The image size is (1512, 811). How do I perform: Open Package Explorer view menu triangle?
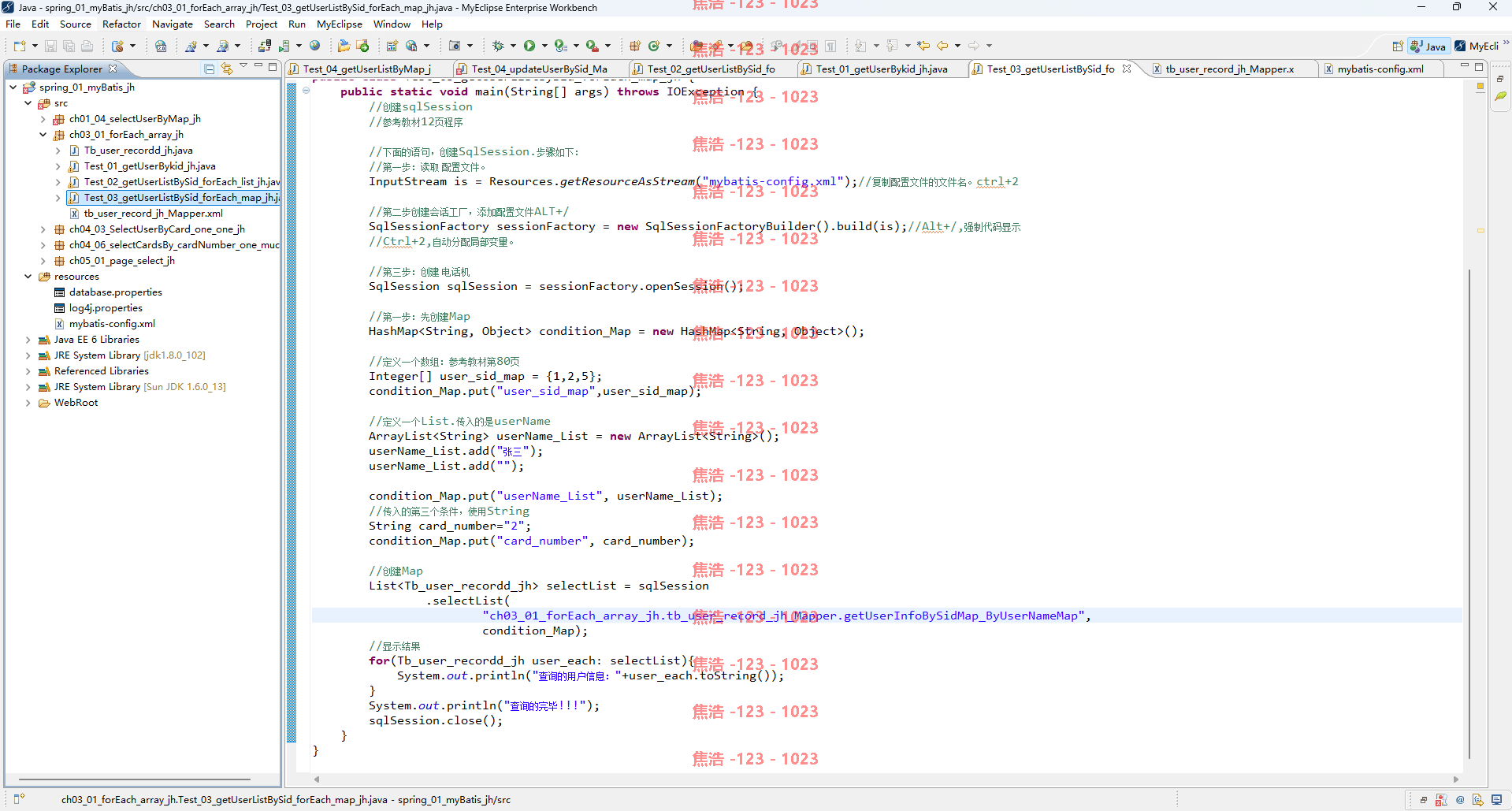(243, 66)
